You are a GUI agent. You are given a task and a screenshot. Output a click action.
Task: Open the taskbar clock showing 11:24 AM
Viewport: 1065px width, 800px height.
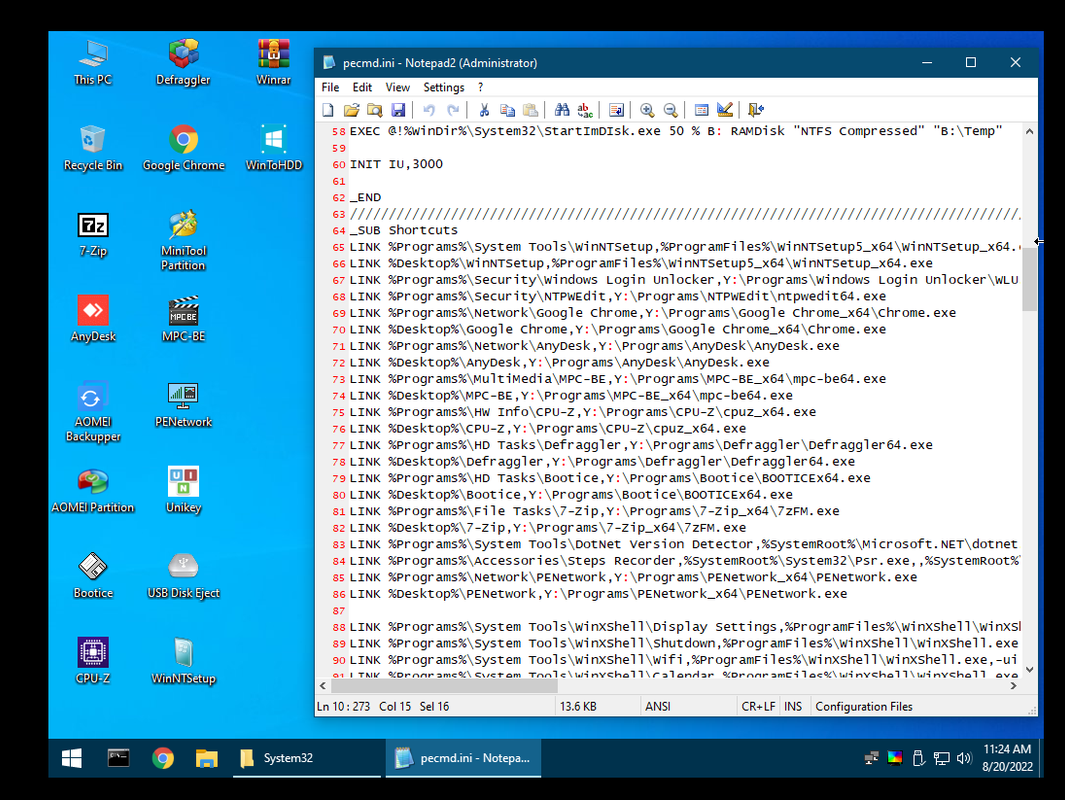click(x=1007, y=758)
